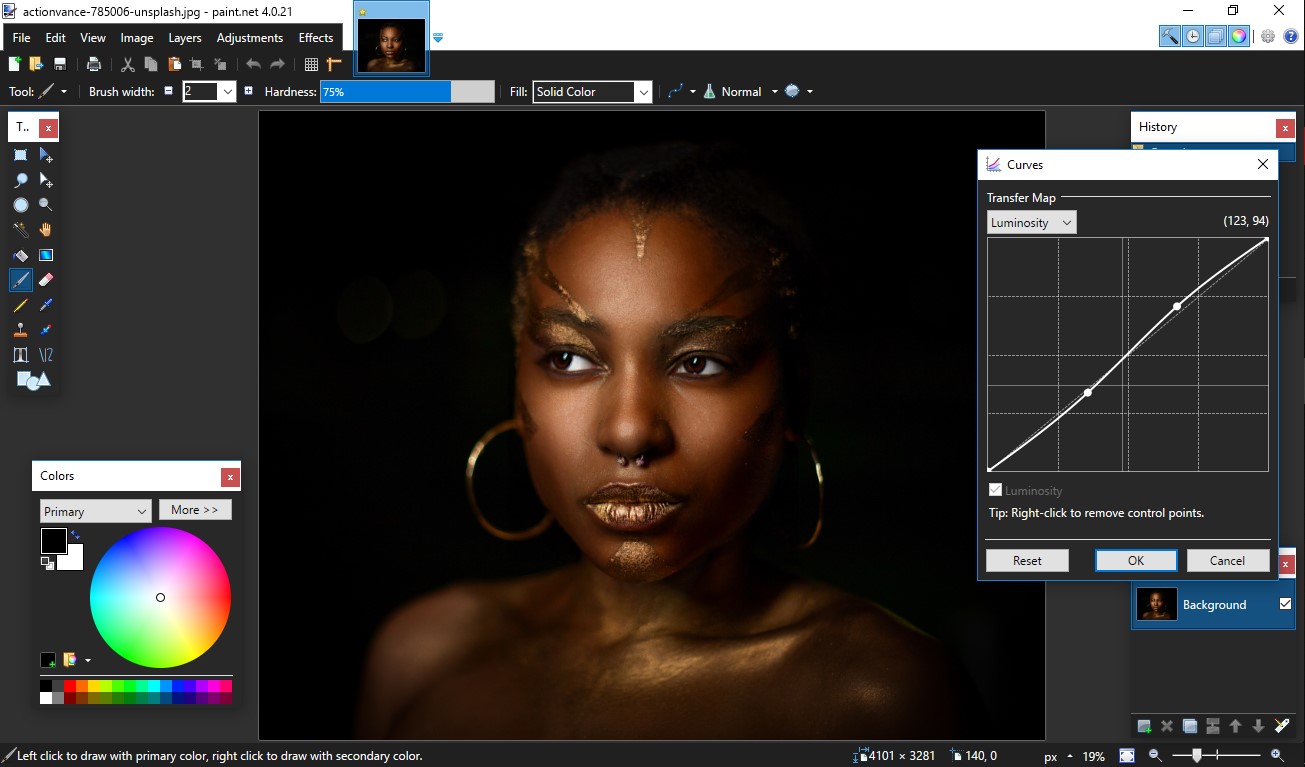Duplicate the current layer
Image resolution: width=1305 pixels, height=767 pixels.
coord(1190,726)
